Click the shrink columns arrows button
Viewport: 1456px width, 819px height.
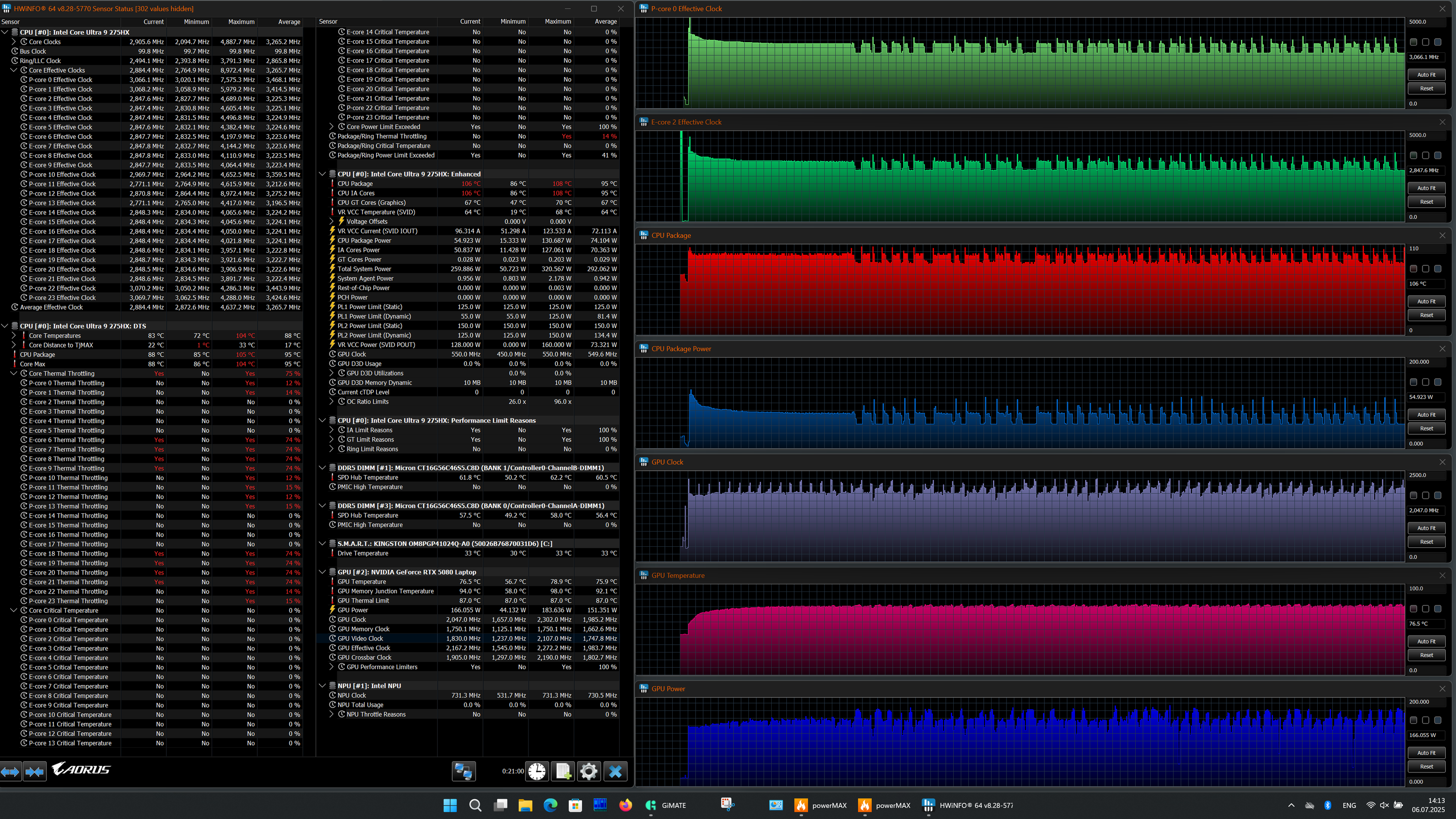(x=34, y=771)
